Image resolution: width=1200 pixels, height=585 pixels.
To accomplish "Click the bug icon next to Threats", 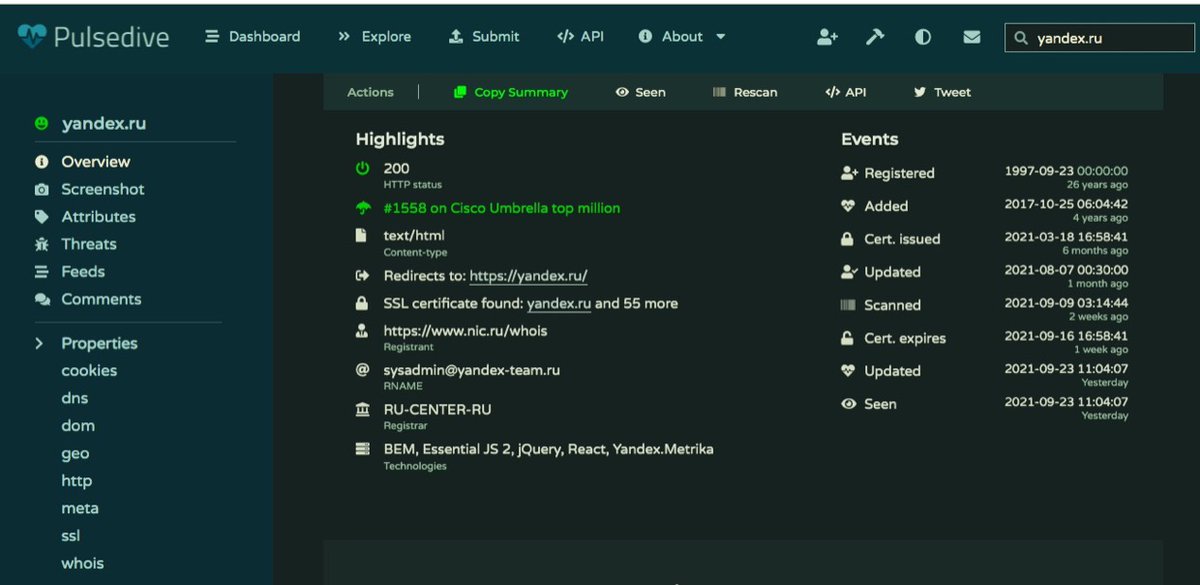I will (41, 244).
